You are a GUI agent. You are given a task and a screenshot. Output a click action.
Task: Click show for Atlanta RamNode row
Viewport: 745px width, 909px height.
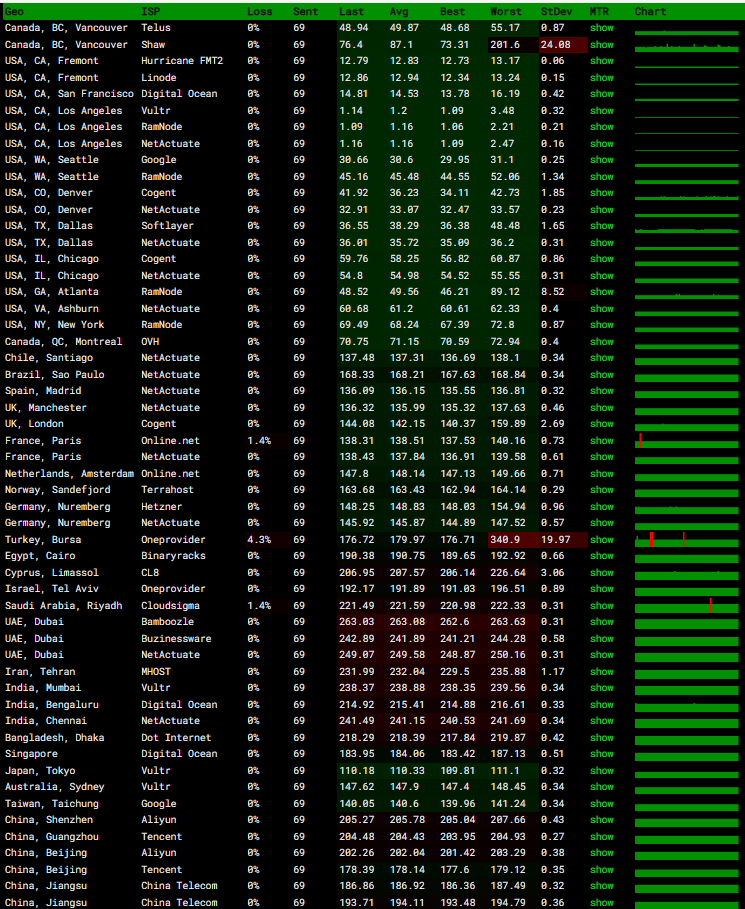[601, 292]
